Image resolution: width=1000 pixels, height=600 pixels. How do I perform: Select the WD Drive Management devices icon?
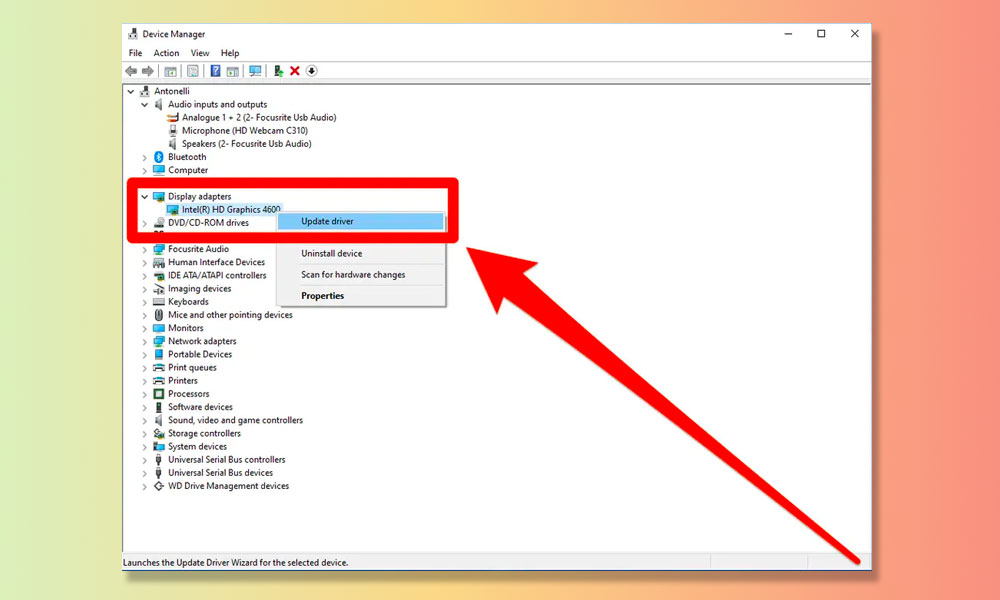159,486
